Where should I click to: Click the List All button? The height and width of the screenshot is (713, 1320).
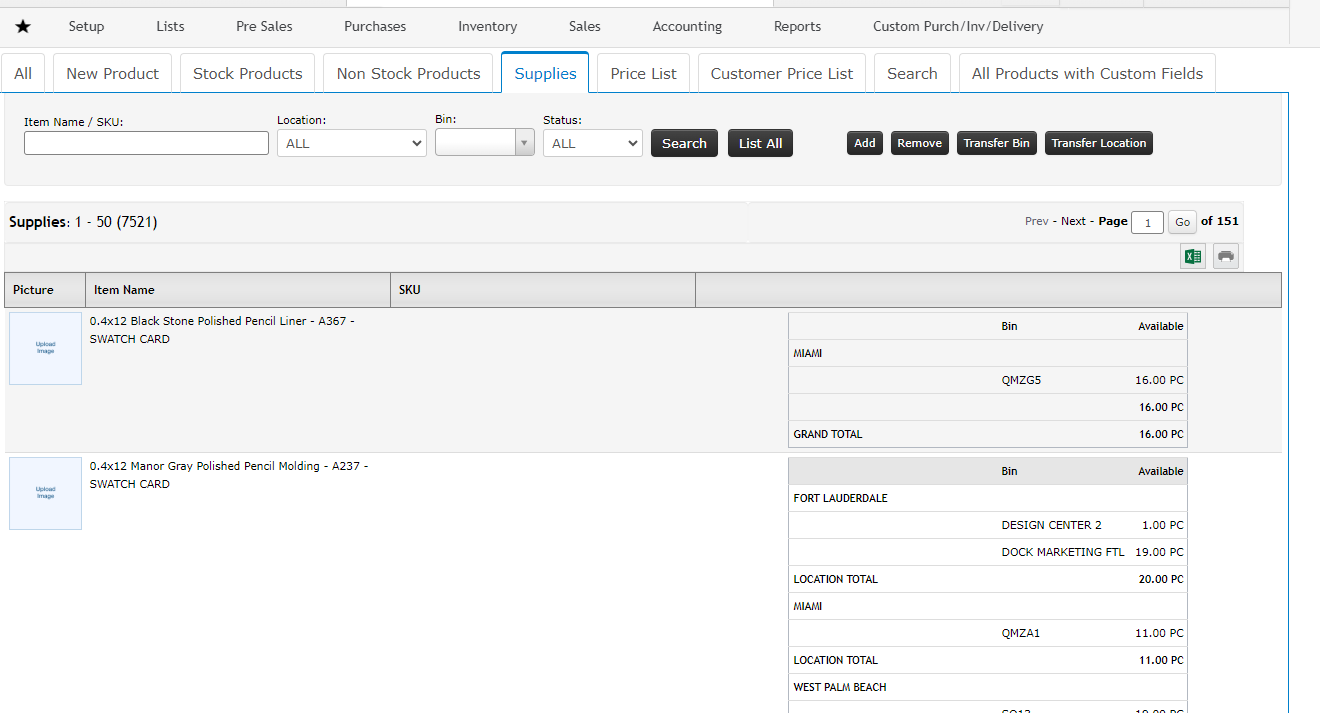[760, 143]
